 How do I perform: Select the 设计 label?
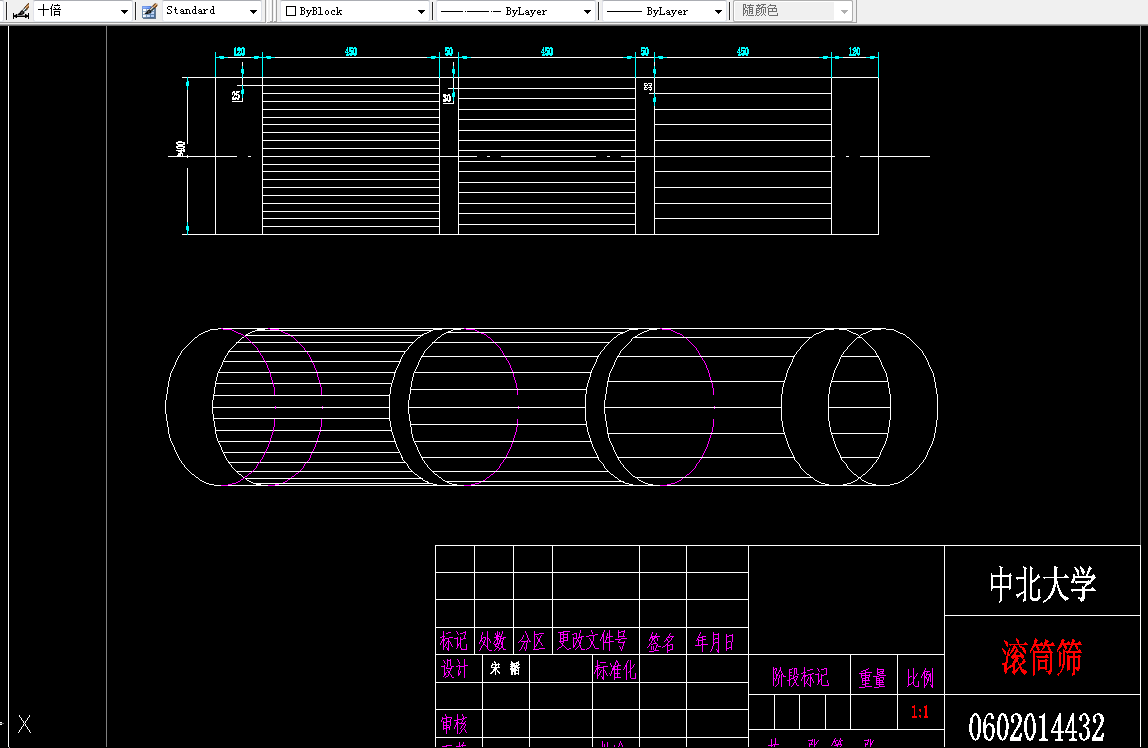pos(455,668)
